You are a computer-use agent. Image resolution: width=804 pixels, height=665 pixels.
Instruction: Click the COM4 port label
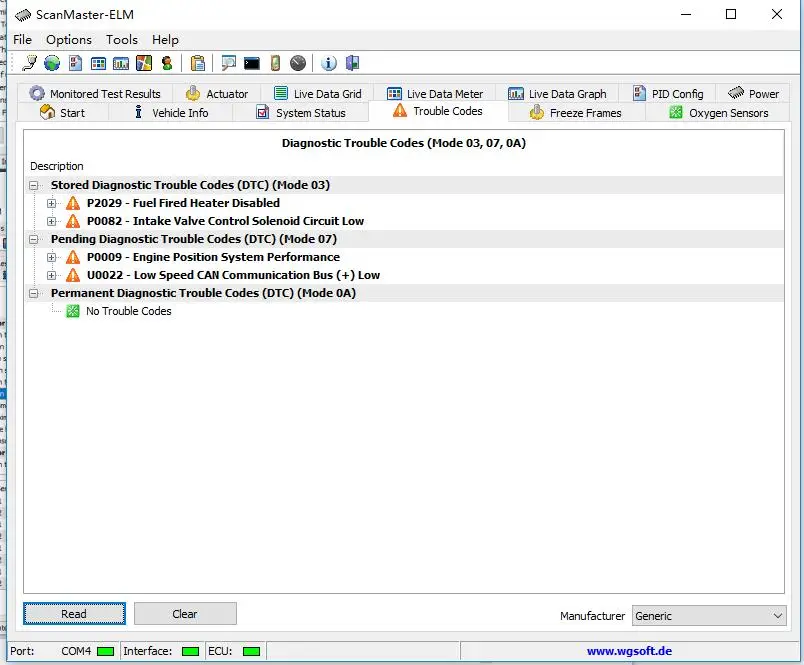pos(76,651)
